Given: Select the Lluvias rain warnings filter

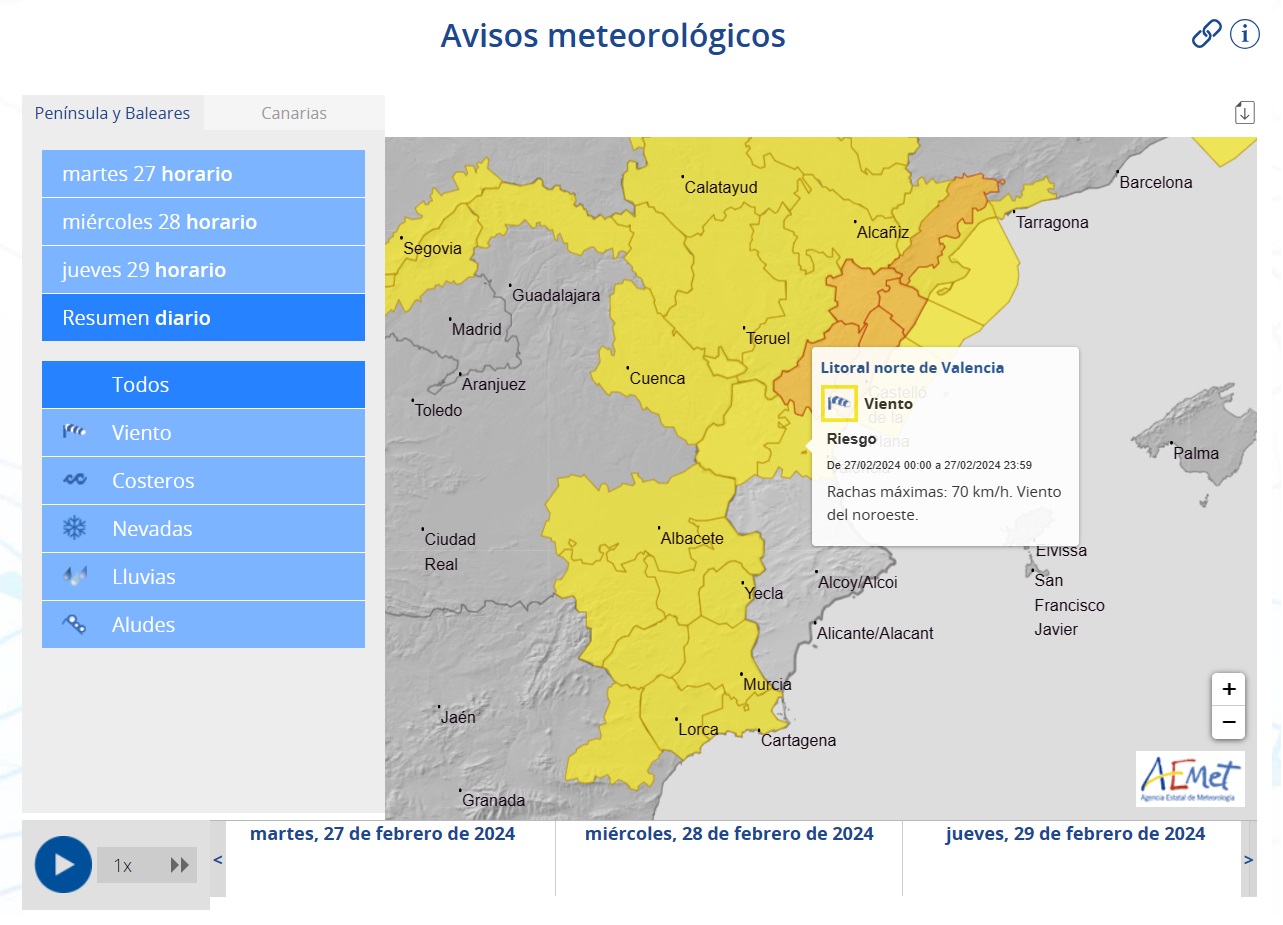Looking at the screenshot, I should [x=203, y=577].
